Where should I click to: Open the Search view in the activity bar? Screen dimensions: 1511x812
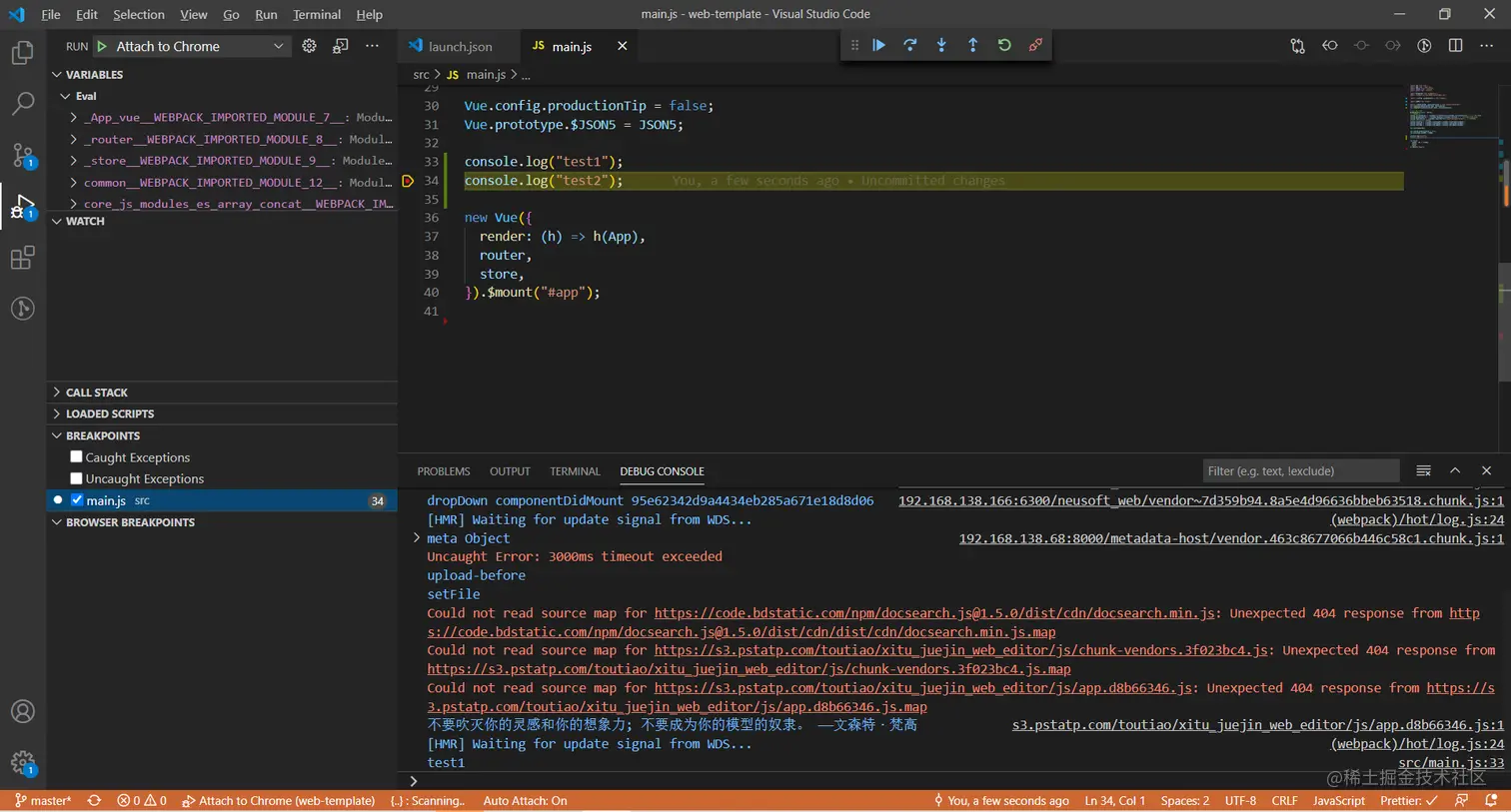tap(22, 103)
